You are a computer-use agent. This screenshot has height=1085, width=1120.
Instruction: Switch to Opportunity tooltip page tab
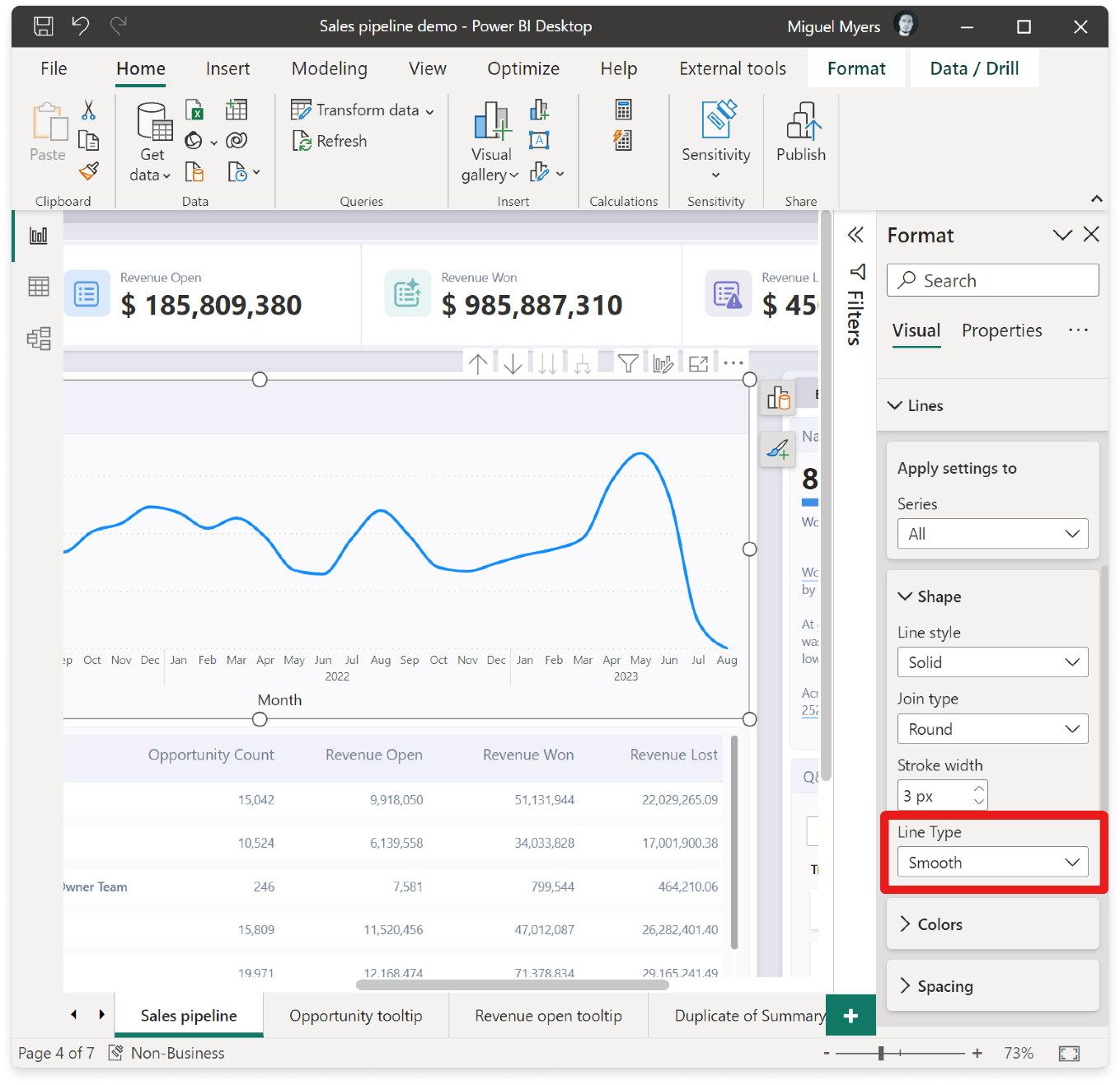(x=355, y=1016)
